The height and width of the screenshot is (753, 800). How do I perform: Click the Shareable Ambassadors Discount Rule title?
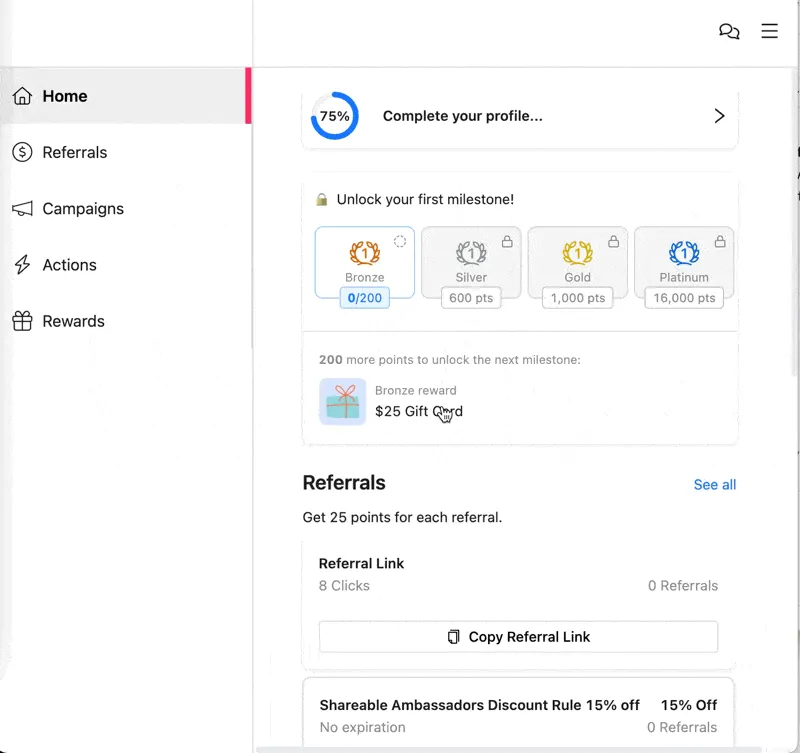coord(480,705)
